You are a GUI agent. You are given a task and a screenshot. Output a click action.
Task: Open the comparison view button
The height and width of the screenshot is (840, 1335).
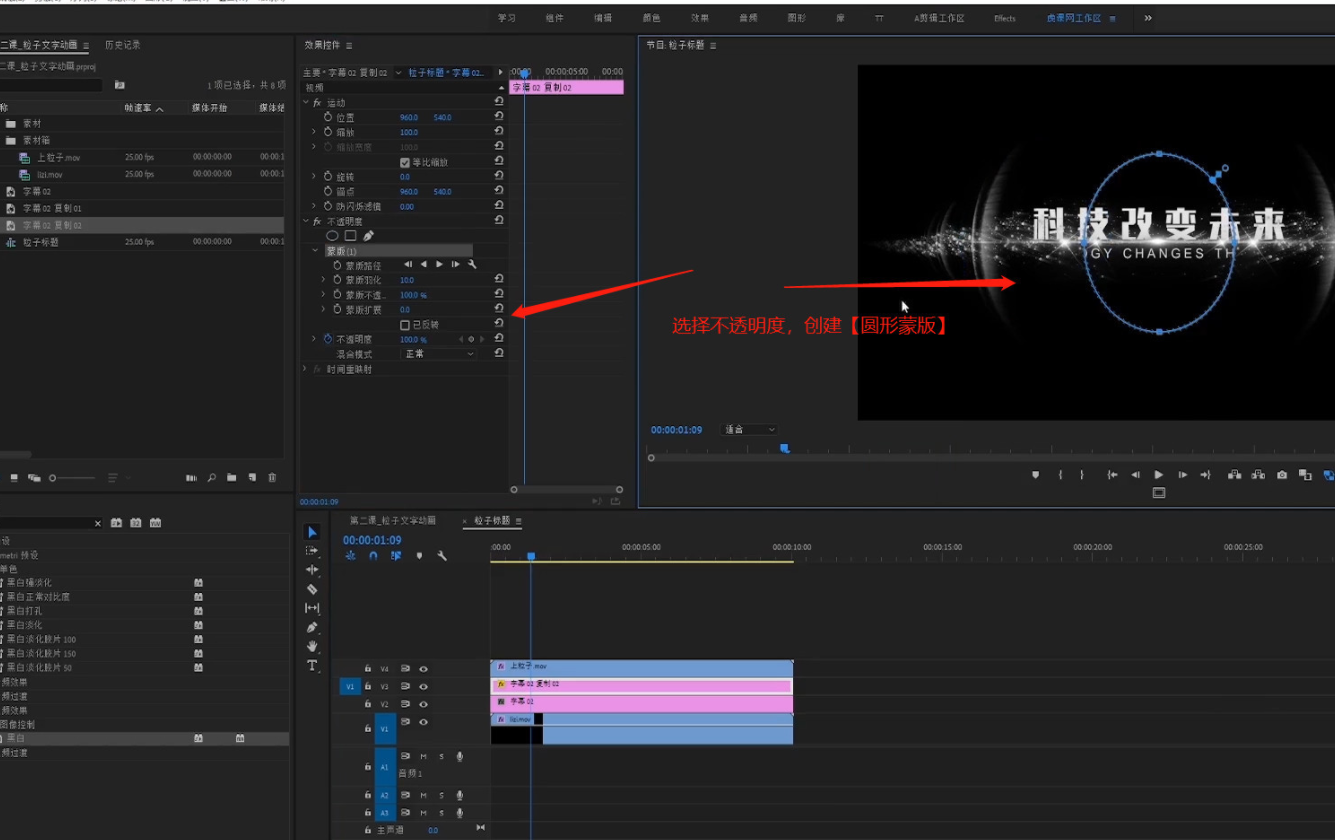click(x=1305, y=475)
